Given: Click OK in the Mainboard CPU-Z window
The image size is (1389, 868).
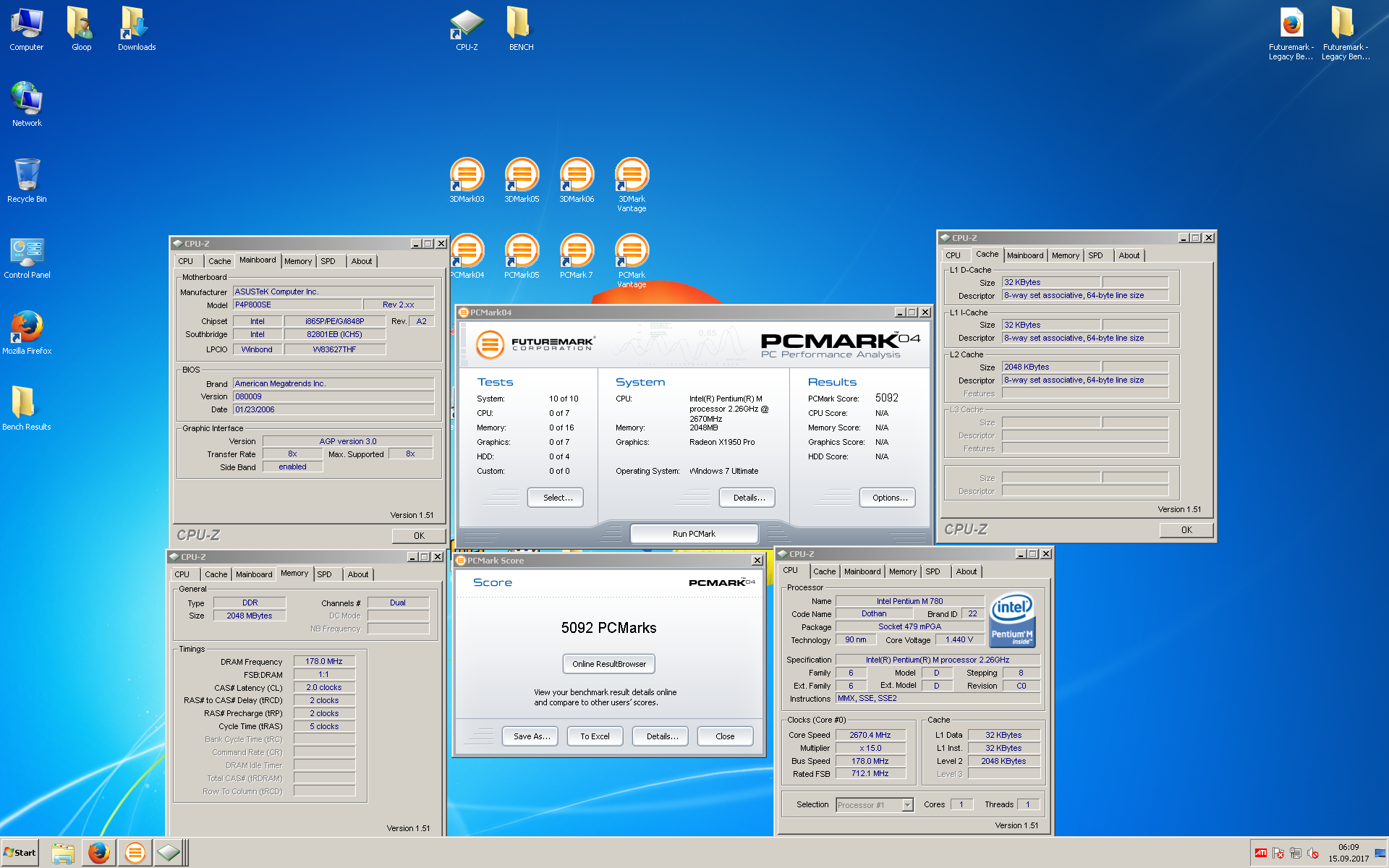Looking at the screenshot, I should 419,536.
